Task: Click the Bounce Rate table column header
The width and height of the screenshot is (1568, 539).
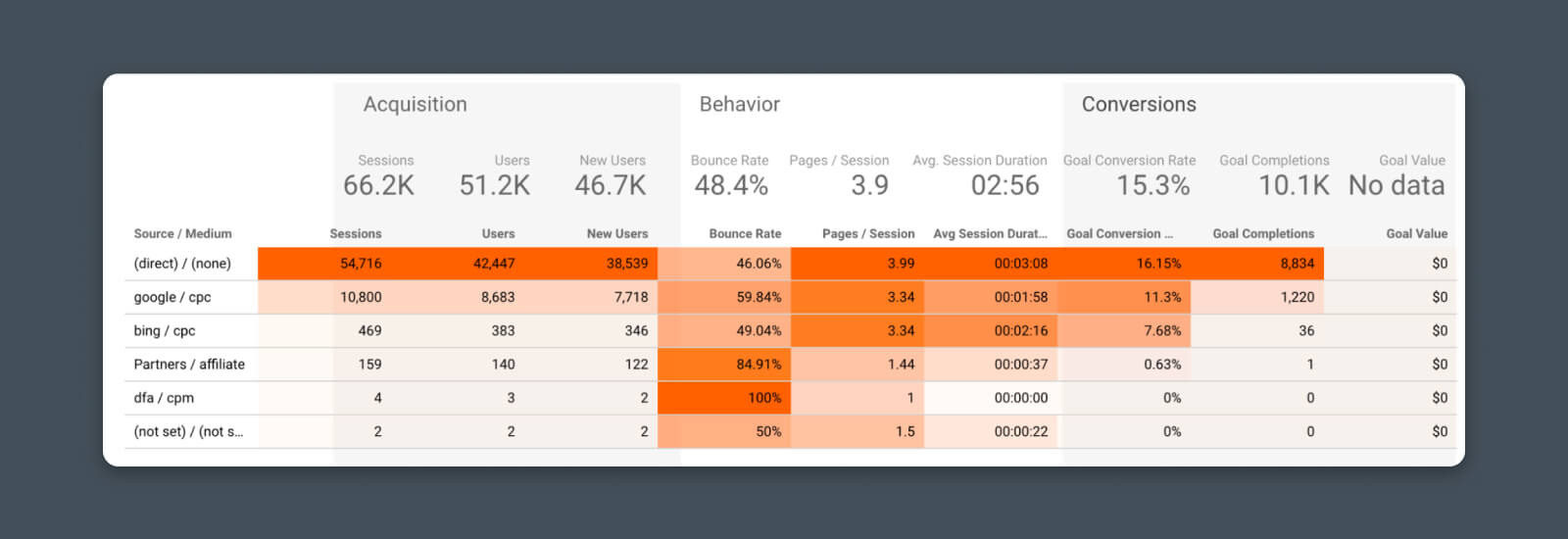Action: (745, 233)
